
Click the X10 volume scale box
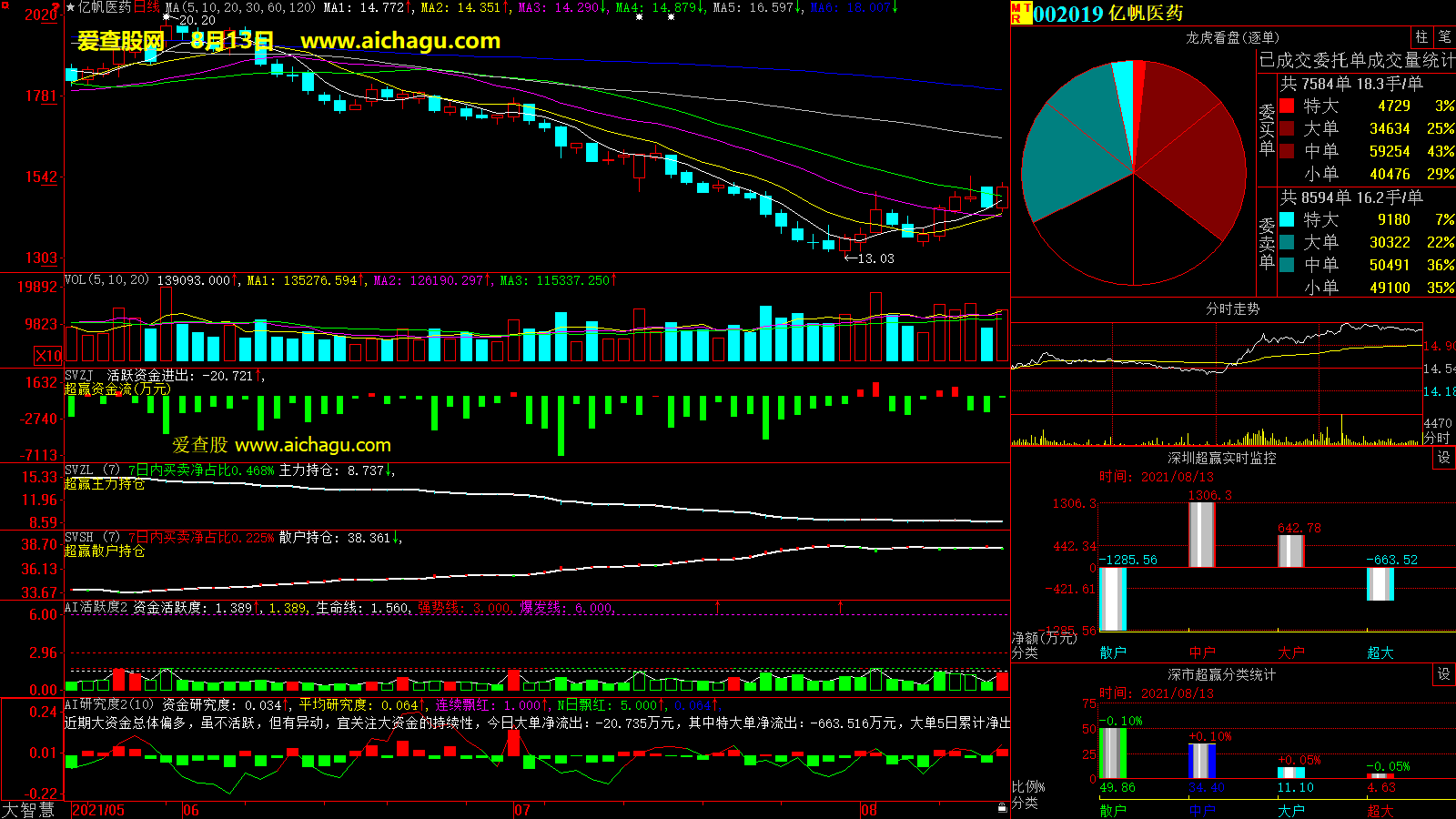(x=48, y=356)
